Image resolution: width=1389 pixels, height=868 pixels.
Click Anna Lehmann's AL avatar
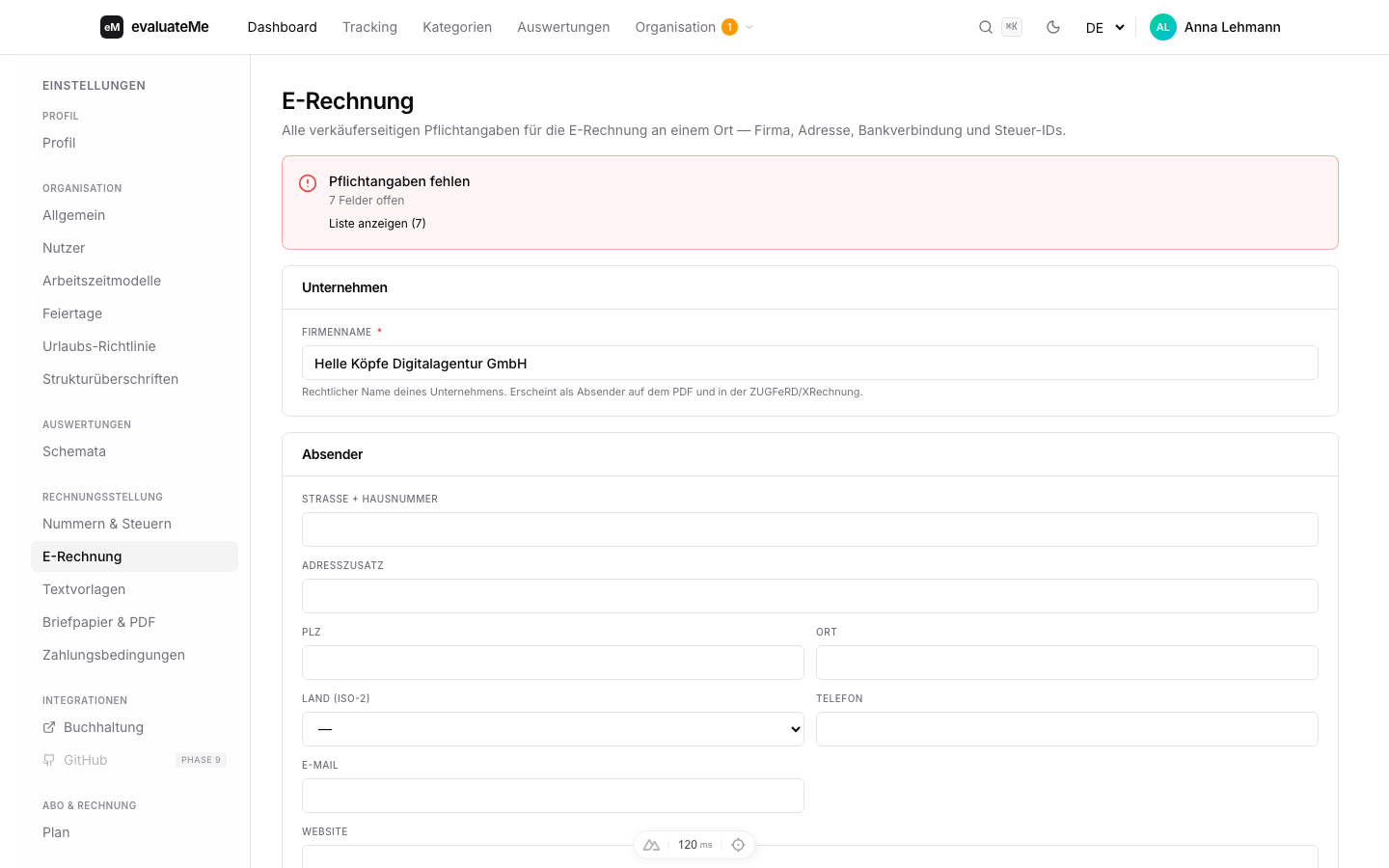click(x=1163, y=27)
